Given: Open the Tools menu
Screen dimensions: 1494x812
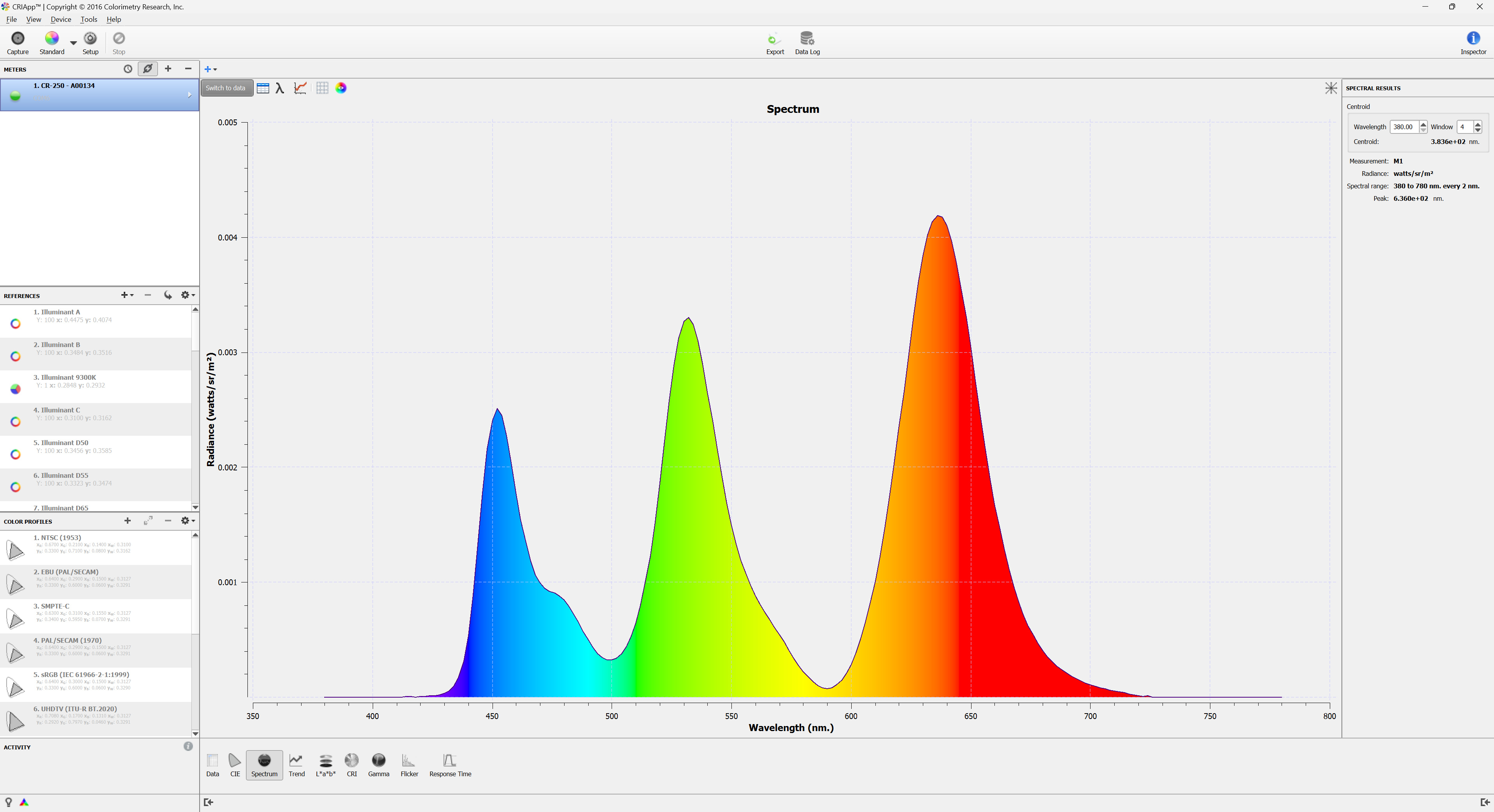Looking at the screenshot, I should pyautogui.click(x=89, y=19).
